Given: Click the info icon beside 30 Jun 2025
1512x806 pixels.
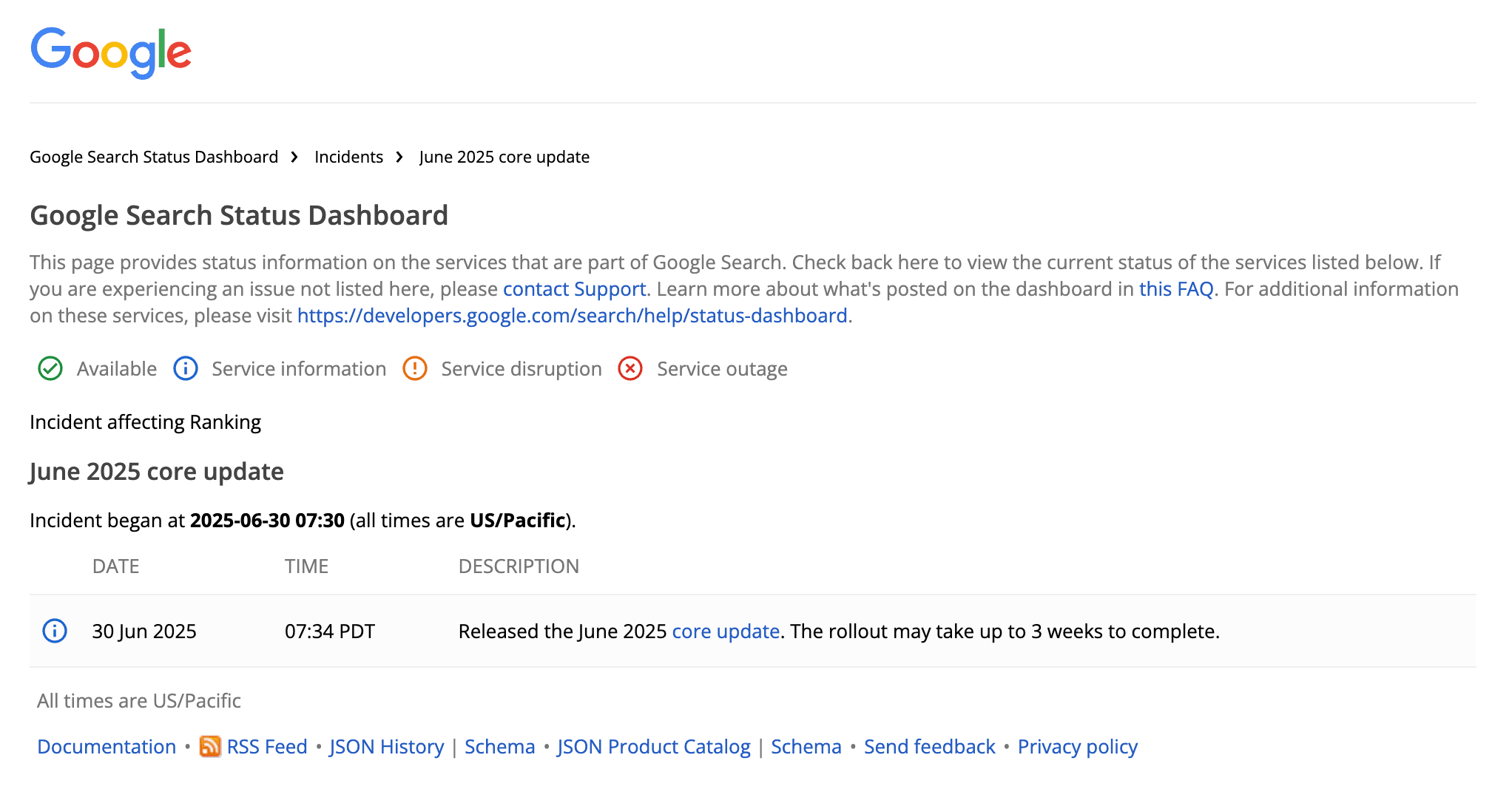Looking at the screenshot, I should pyautogui.click(x=54, y=631).
